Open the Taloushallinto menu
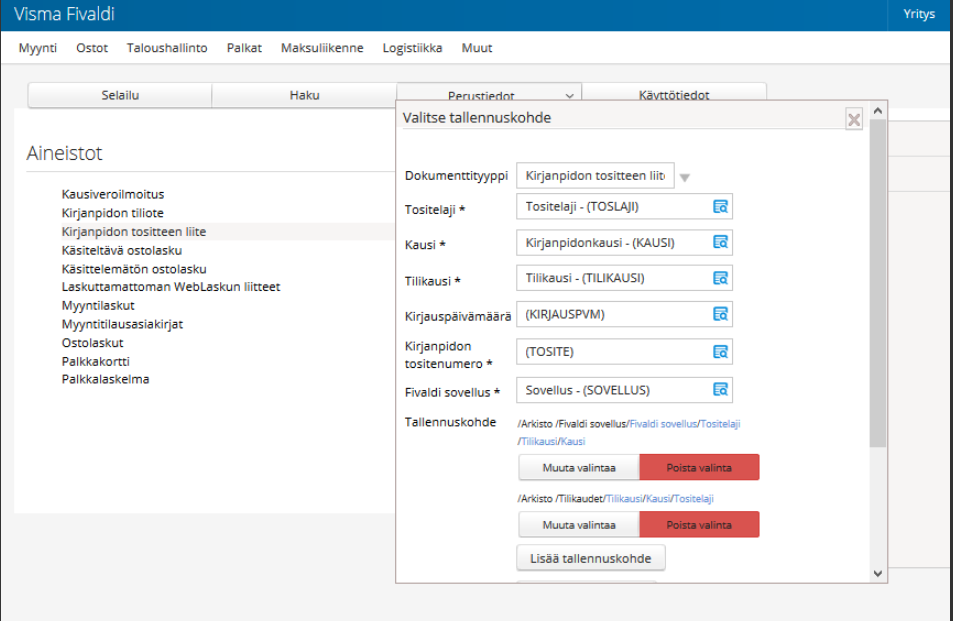 (x=167, y=48)
